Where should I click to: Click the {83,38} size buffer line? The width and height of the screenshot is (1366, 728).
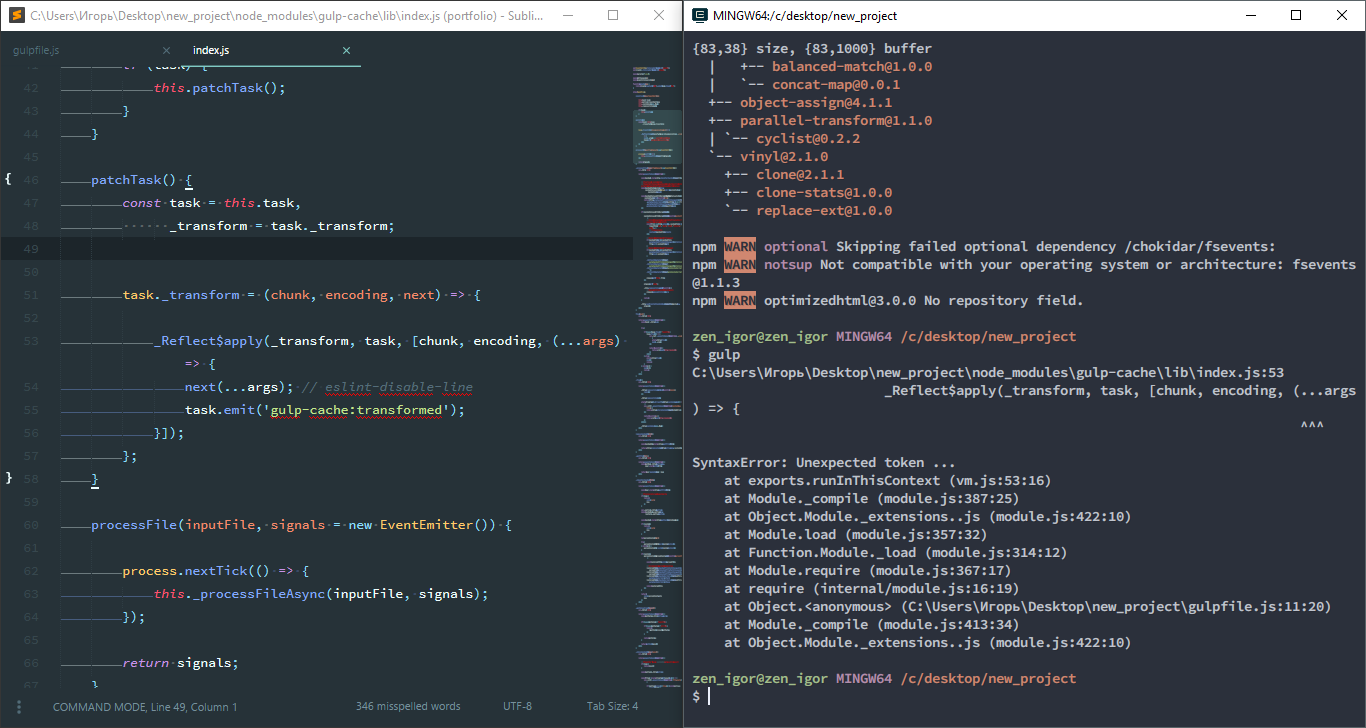[812, 49]
